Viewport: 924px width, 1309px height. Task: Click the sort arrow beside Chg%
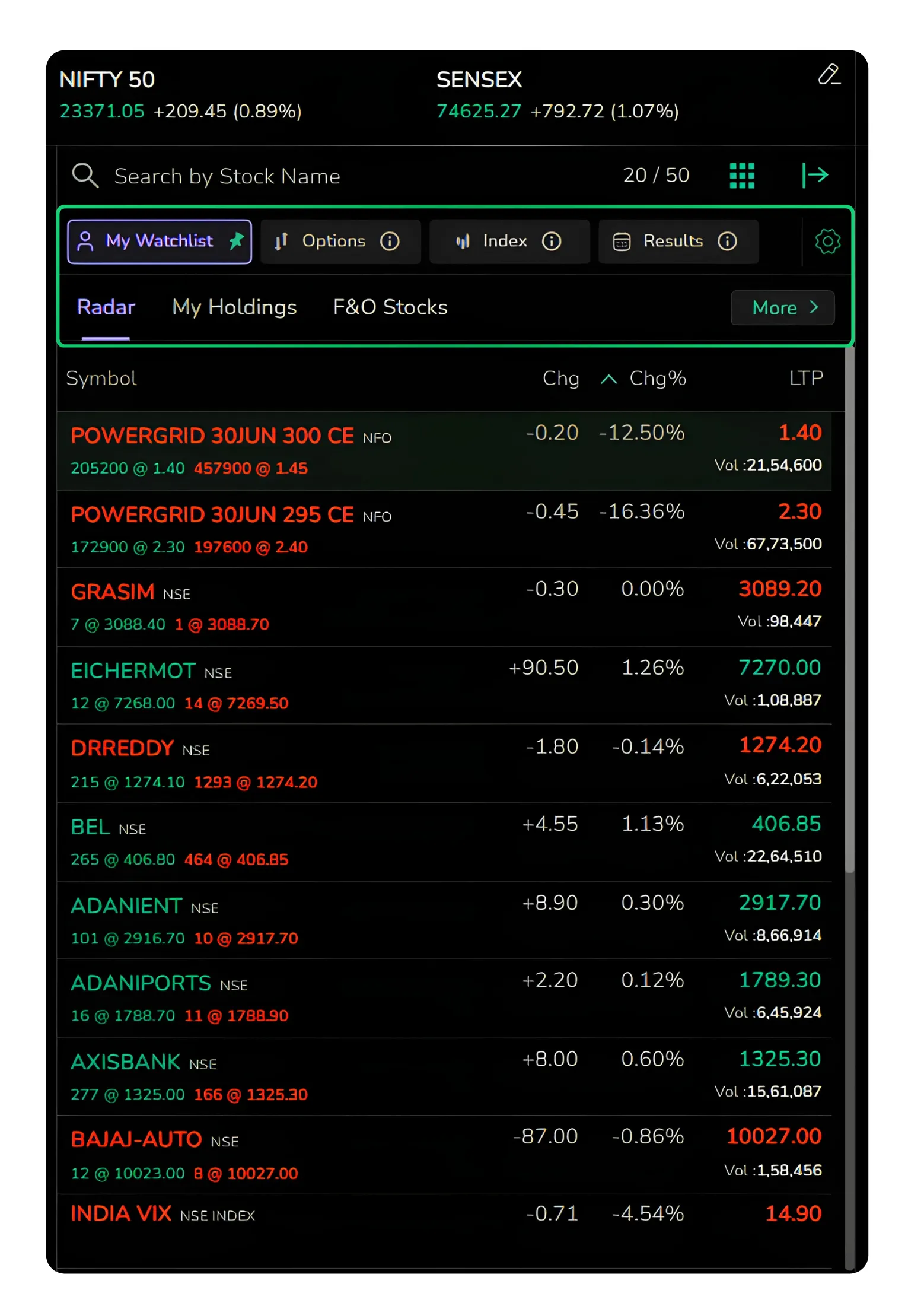click(608, 379)
